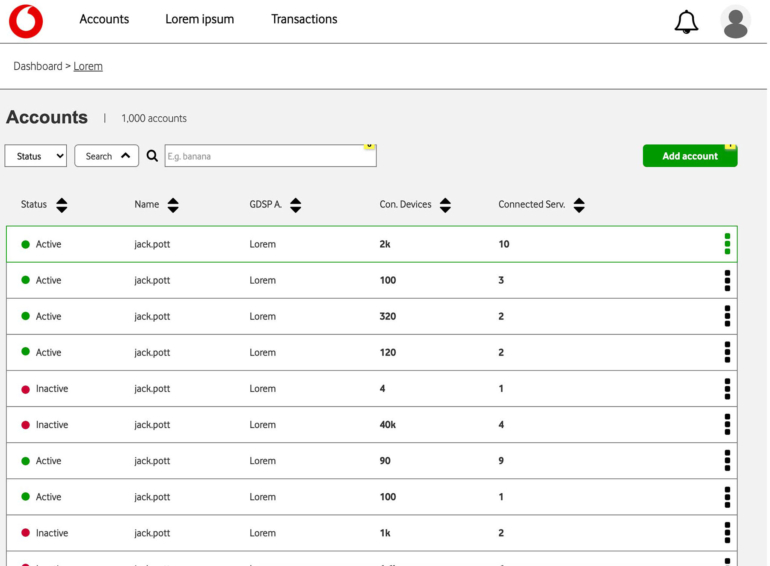This screenshot has width=770, height=566.
Task: Click the magnifying glass search icon
Action: pos(152,156)
